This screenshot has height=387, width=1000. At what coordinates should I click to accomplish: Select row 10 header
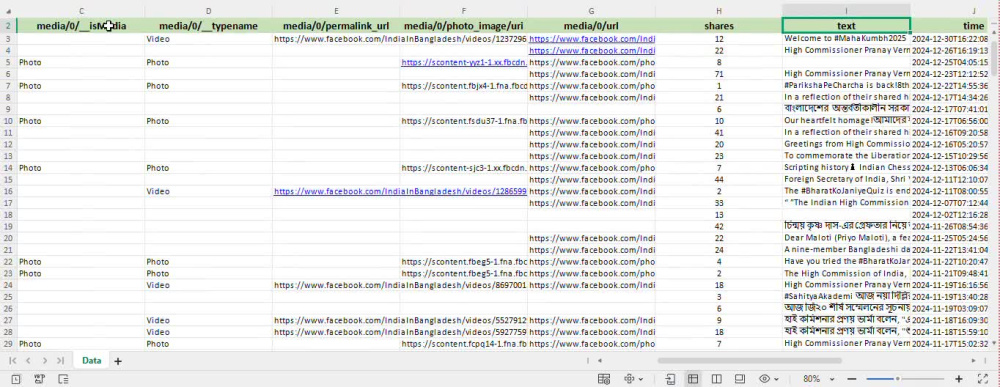[8, 120]
